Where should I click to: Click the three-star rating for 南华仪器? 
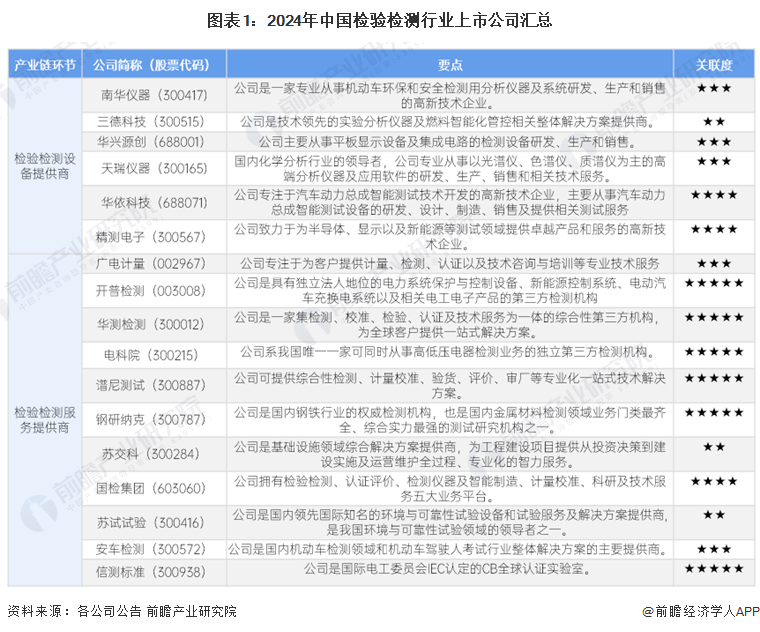(714, 88)
